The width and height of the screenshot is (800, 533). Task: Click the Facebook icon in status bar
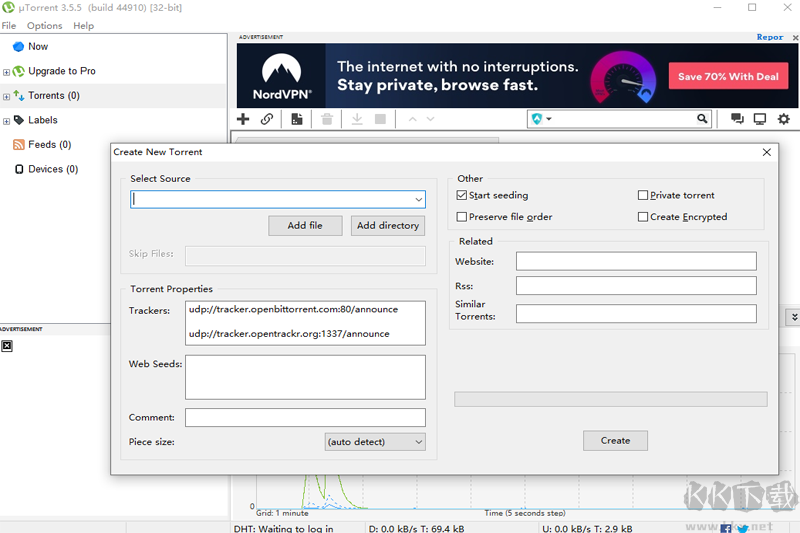pos(726,529)
